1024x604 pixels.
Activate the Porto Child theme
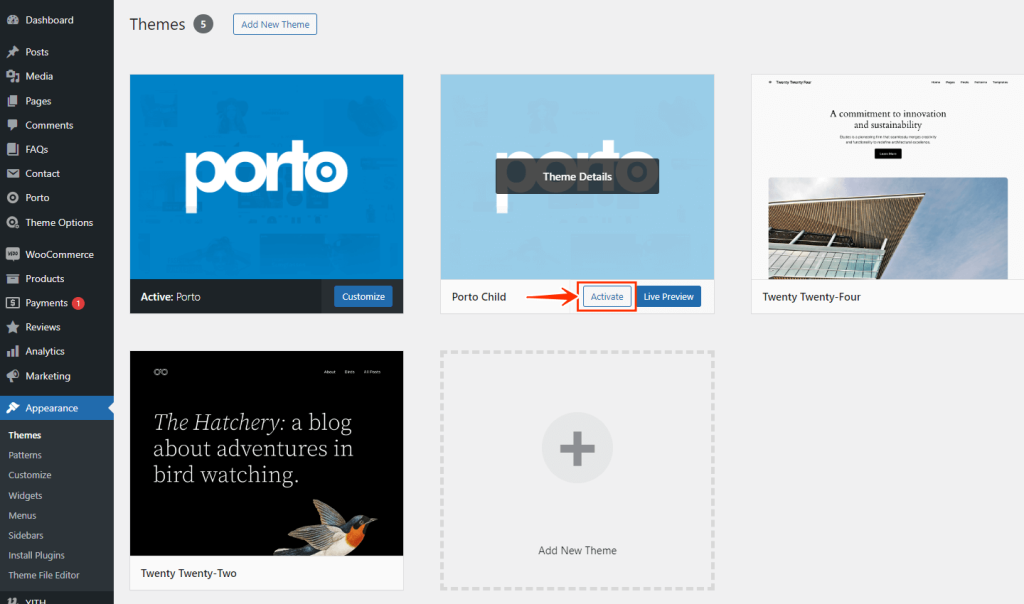click(607, 296)
